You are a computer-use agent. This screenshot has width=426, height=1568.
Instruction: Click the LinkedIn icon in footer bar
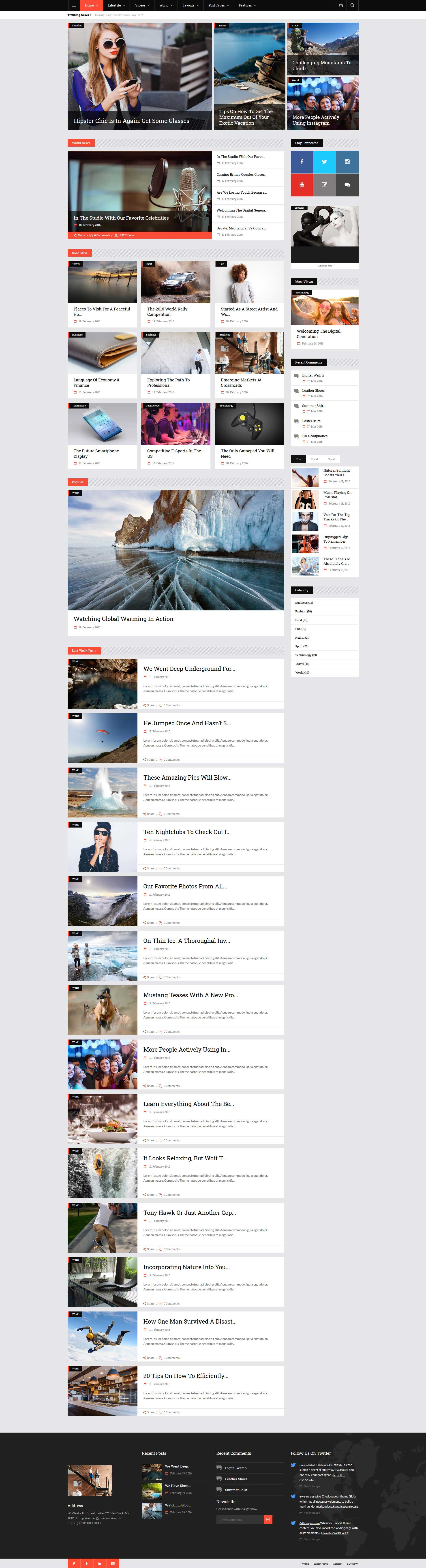(x=100, y=1563)
